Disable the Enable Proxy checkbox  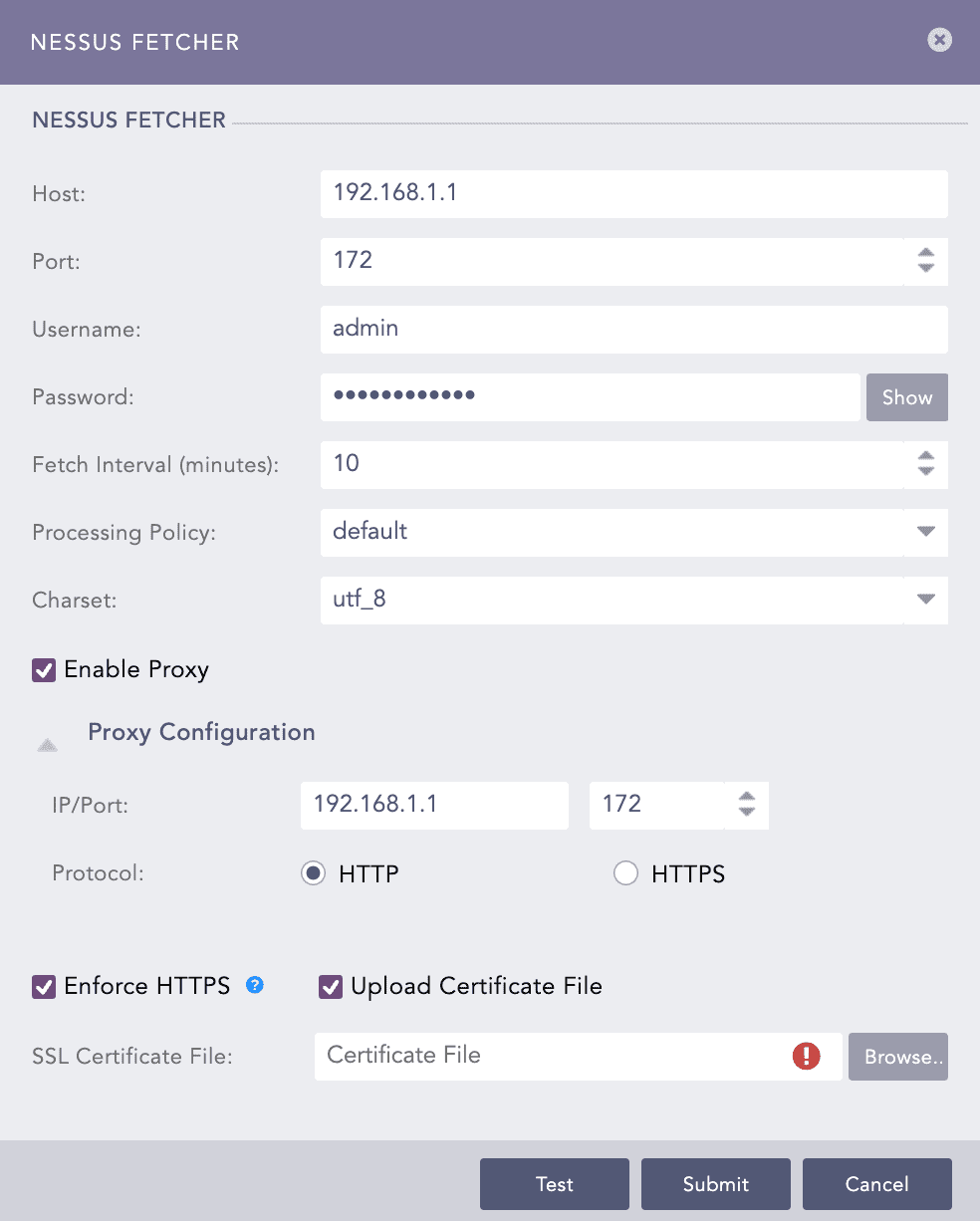tap(43, 669)
